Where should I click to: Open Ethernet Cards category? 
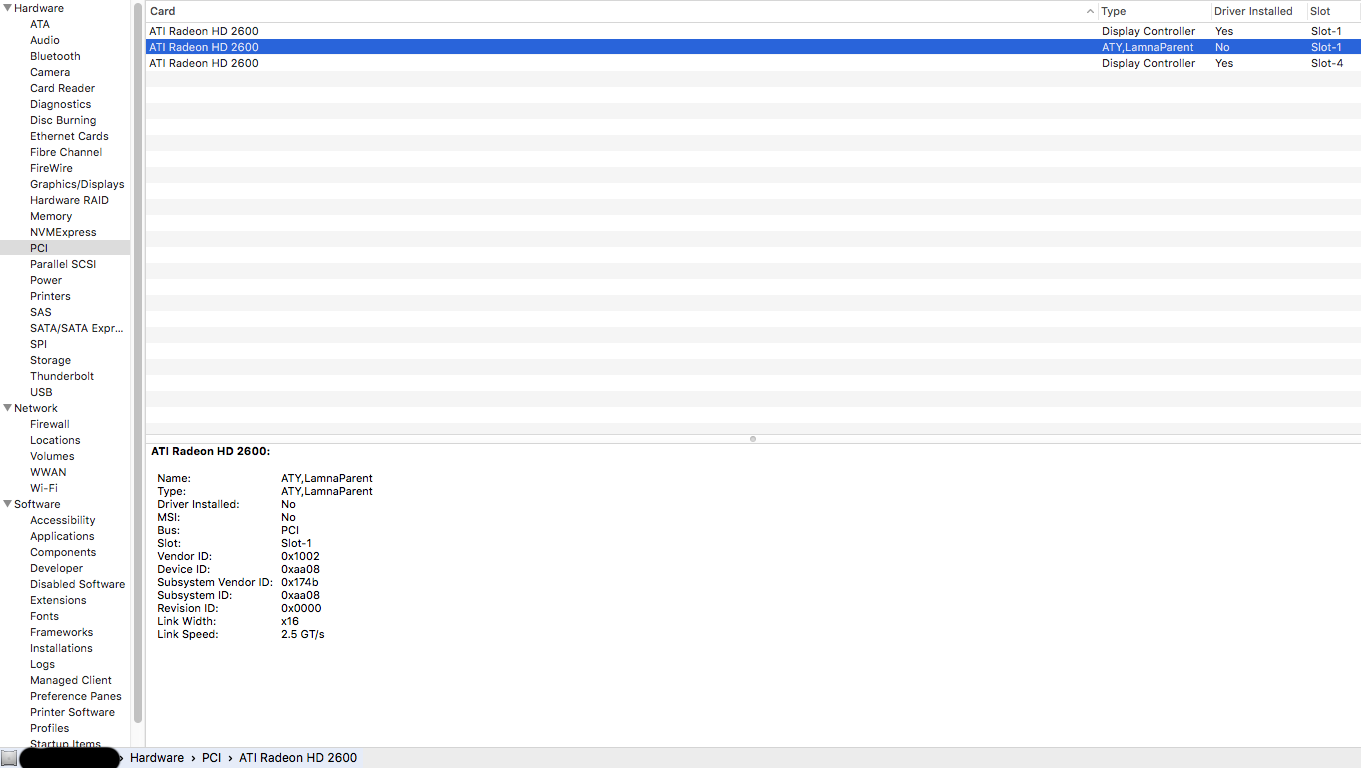(69, 136)
